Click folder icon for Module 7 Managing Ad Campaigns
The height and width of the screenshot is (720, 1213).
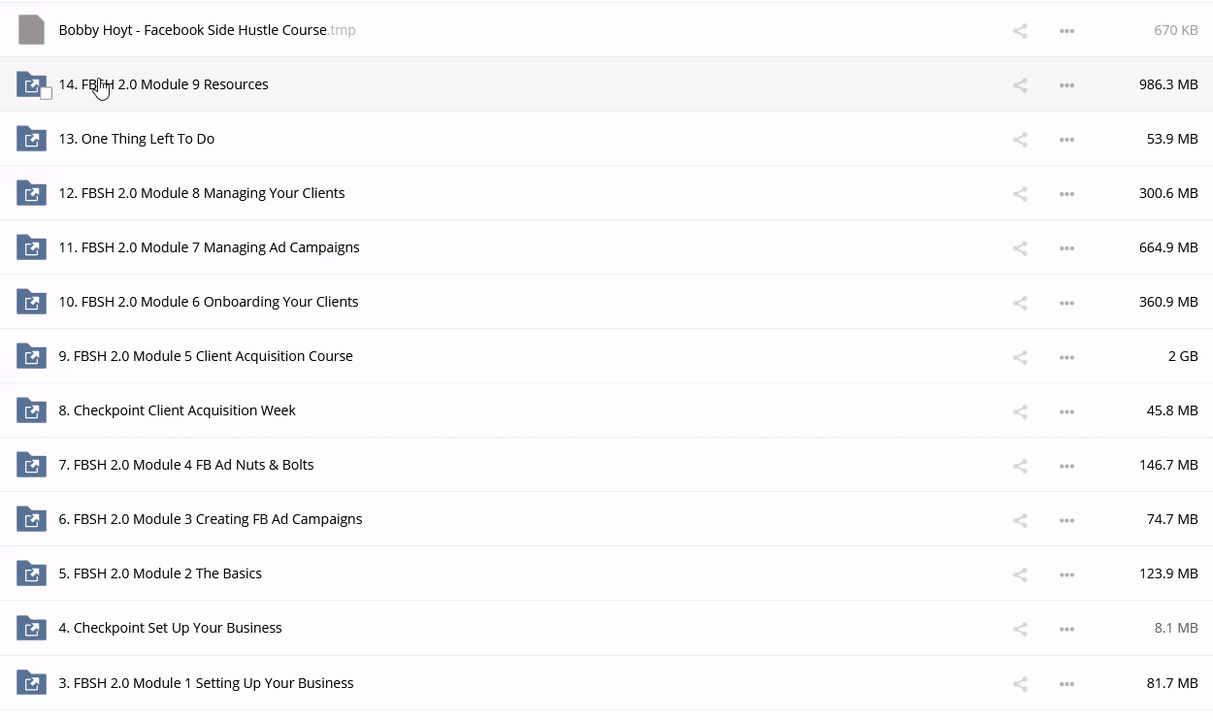coord(31,248)
